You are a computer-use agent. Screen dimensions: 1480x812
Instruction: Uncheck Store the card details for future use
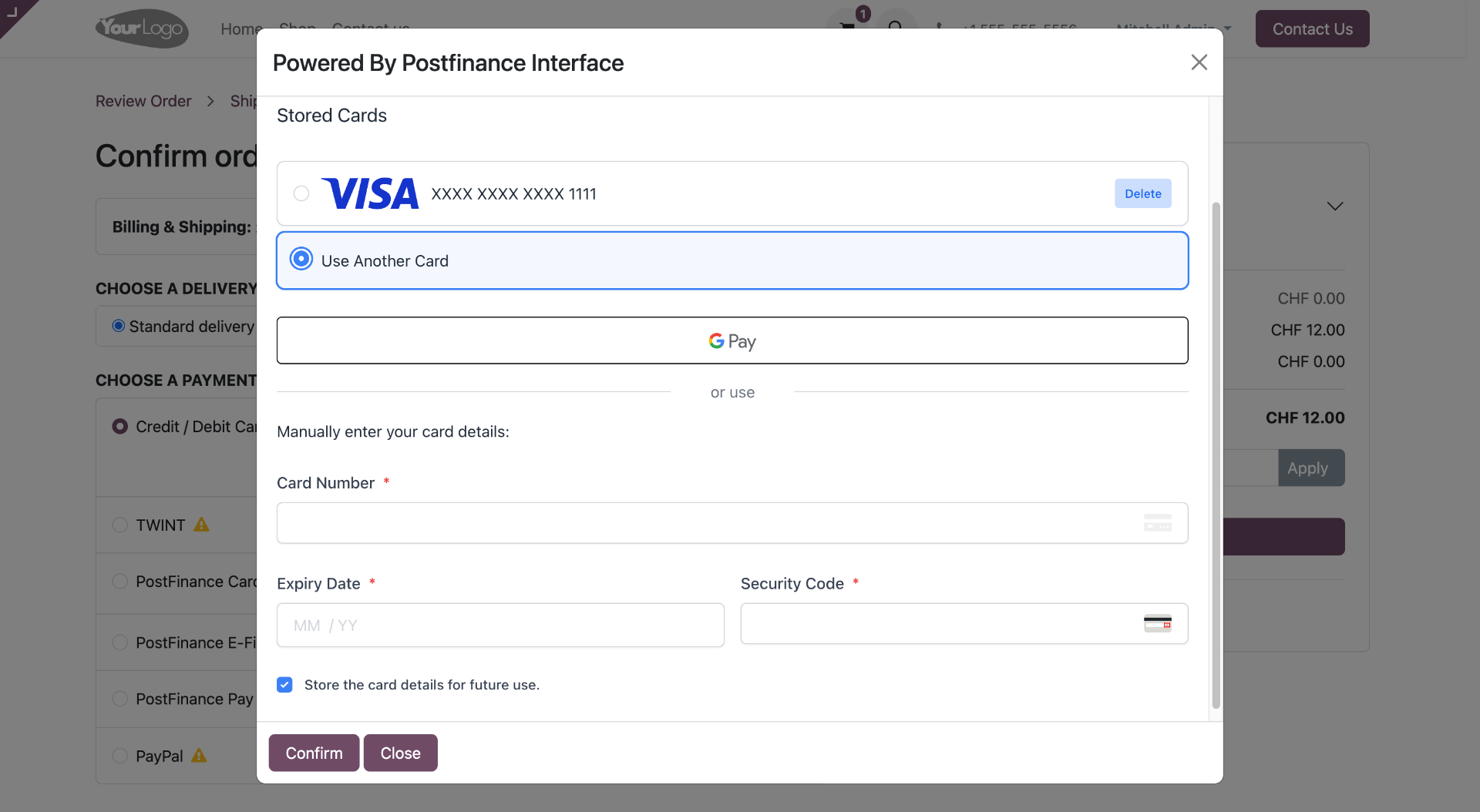coord(284,684)
